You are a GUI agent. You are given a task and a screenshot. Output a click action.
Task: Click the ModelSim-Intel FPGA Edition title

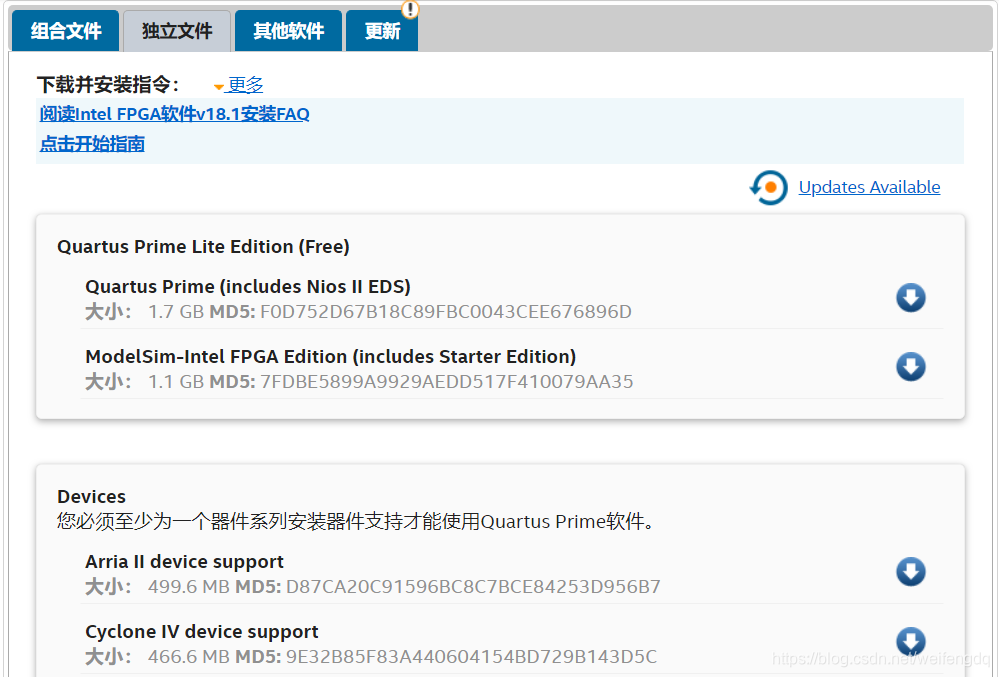[x=331, y=357]
